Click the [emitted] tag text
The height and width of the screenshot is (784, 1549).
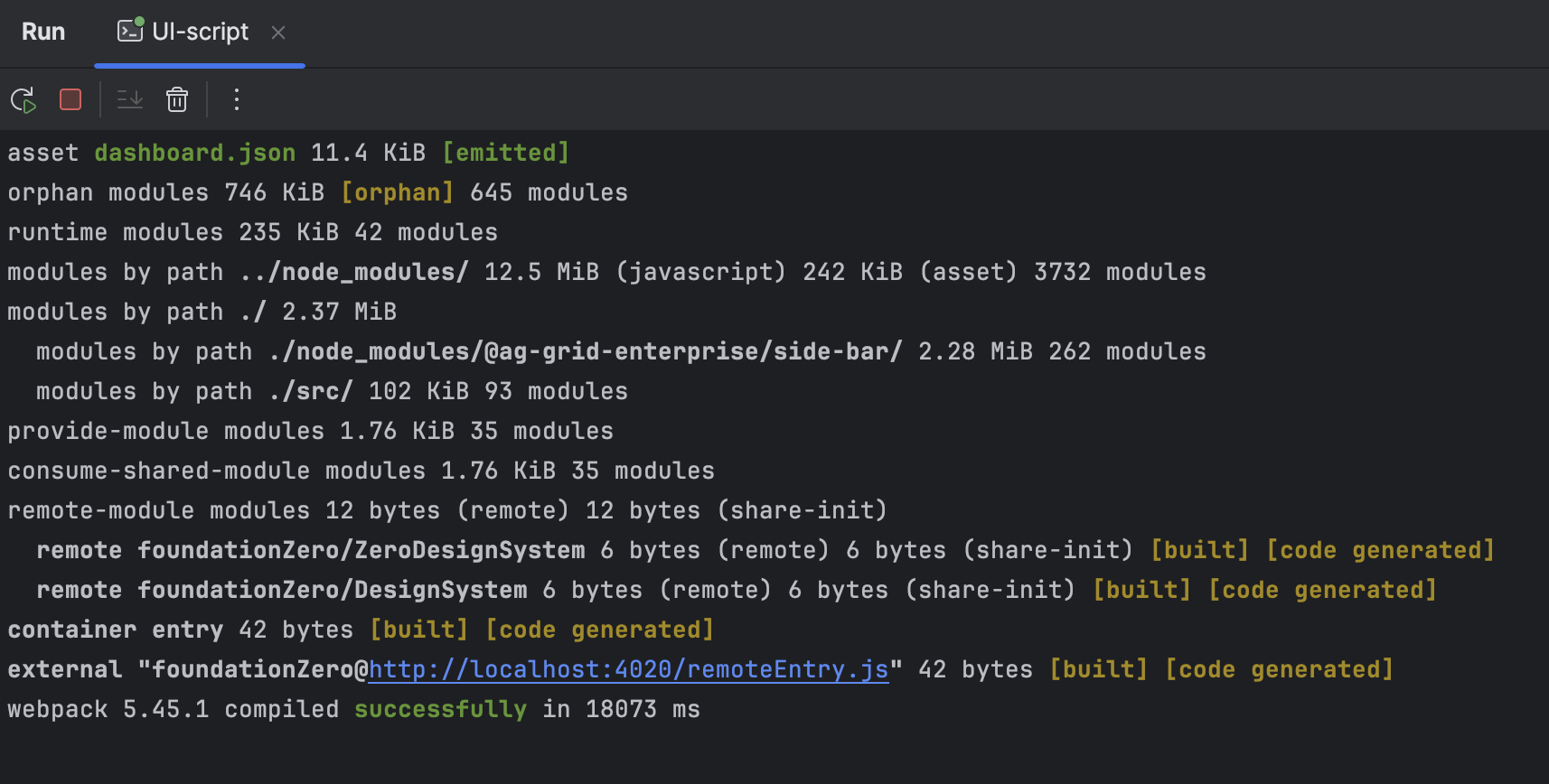pos(506,153)
